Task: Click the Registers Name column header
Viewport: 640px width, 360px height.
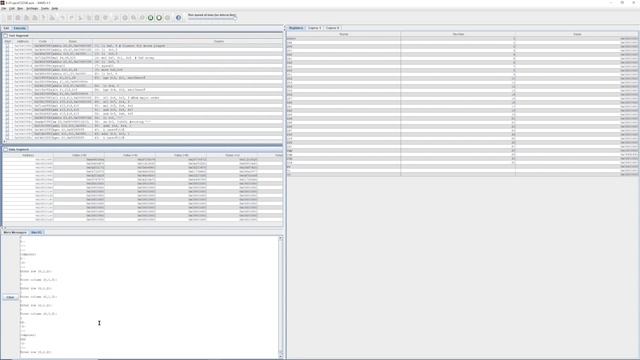Action: point(344,34)
